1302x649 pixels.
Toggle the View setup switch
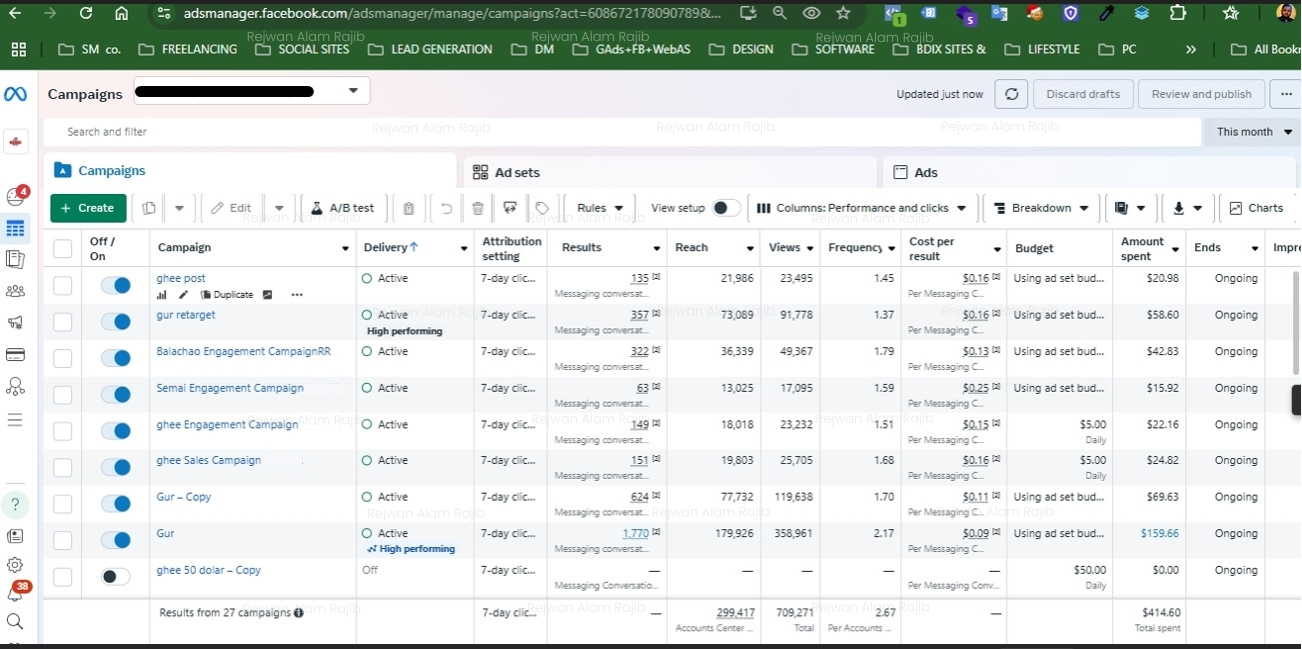click(x=726, y=208)
